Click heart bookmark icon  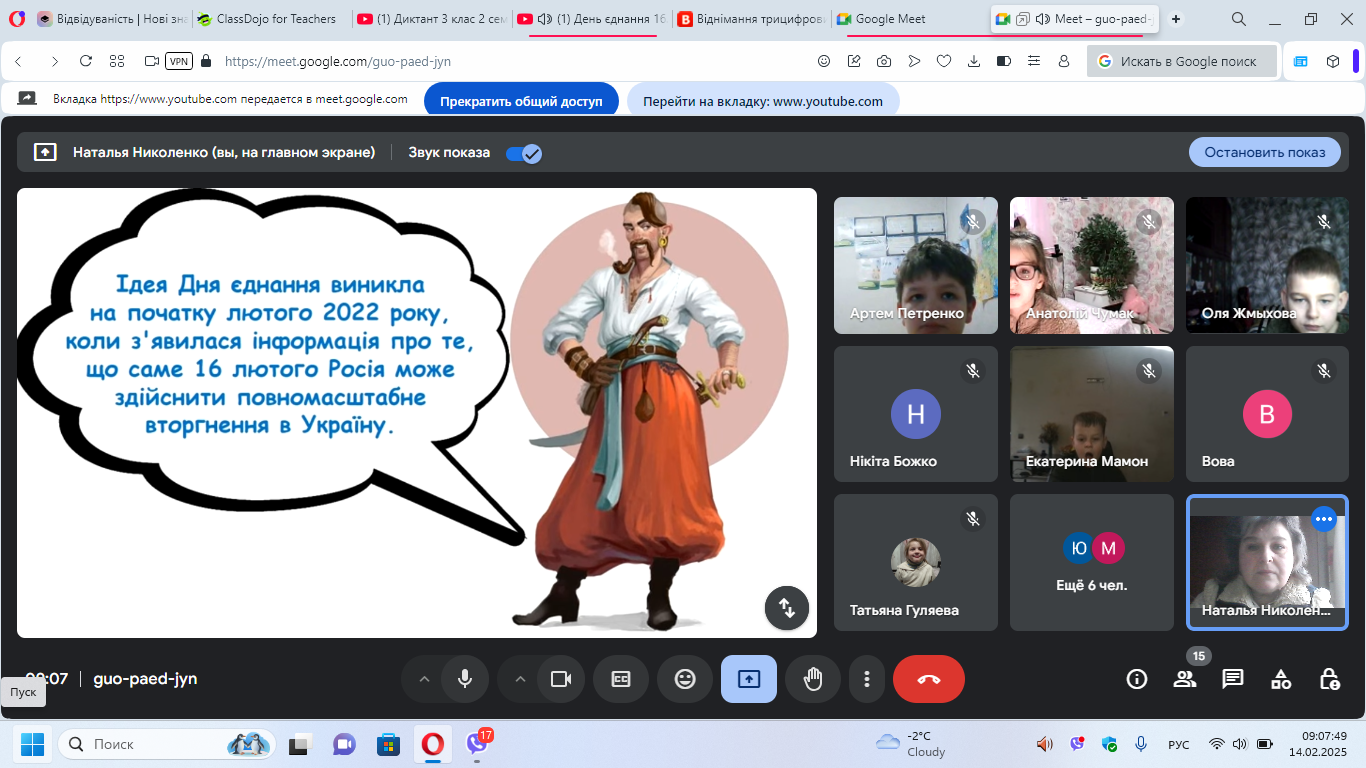[x=944, y=61]
